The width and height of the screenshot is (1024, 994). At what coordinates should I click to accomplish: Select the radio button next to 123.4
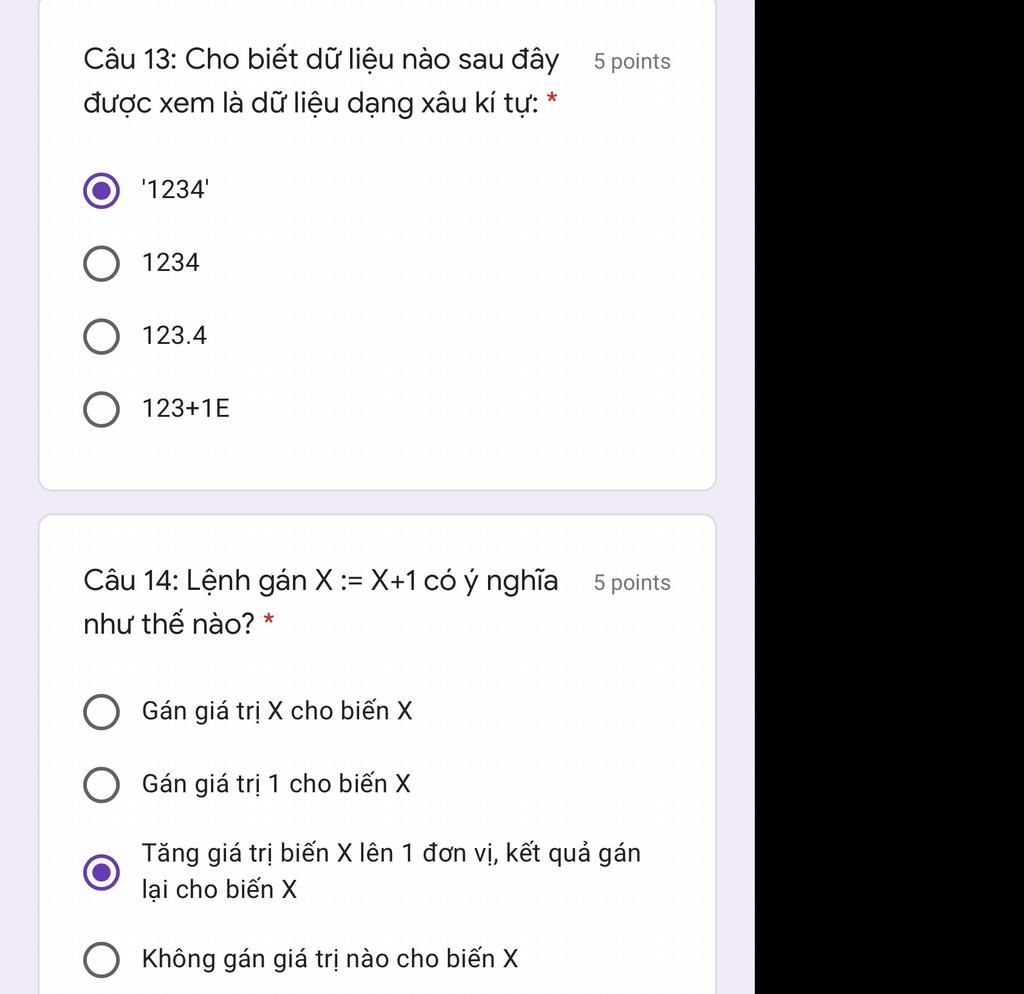click(x=101, y=337)
